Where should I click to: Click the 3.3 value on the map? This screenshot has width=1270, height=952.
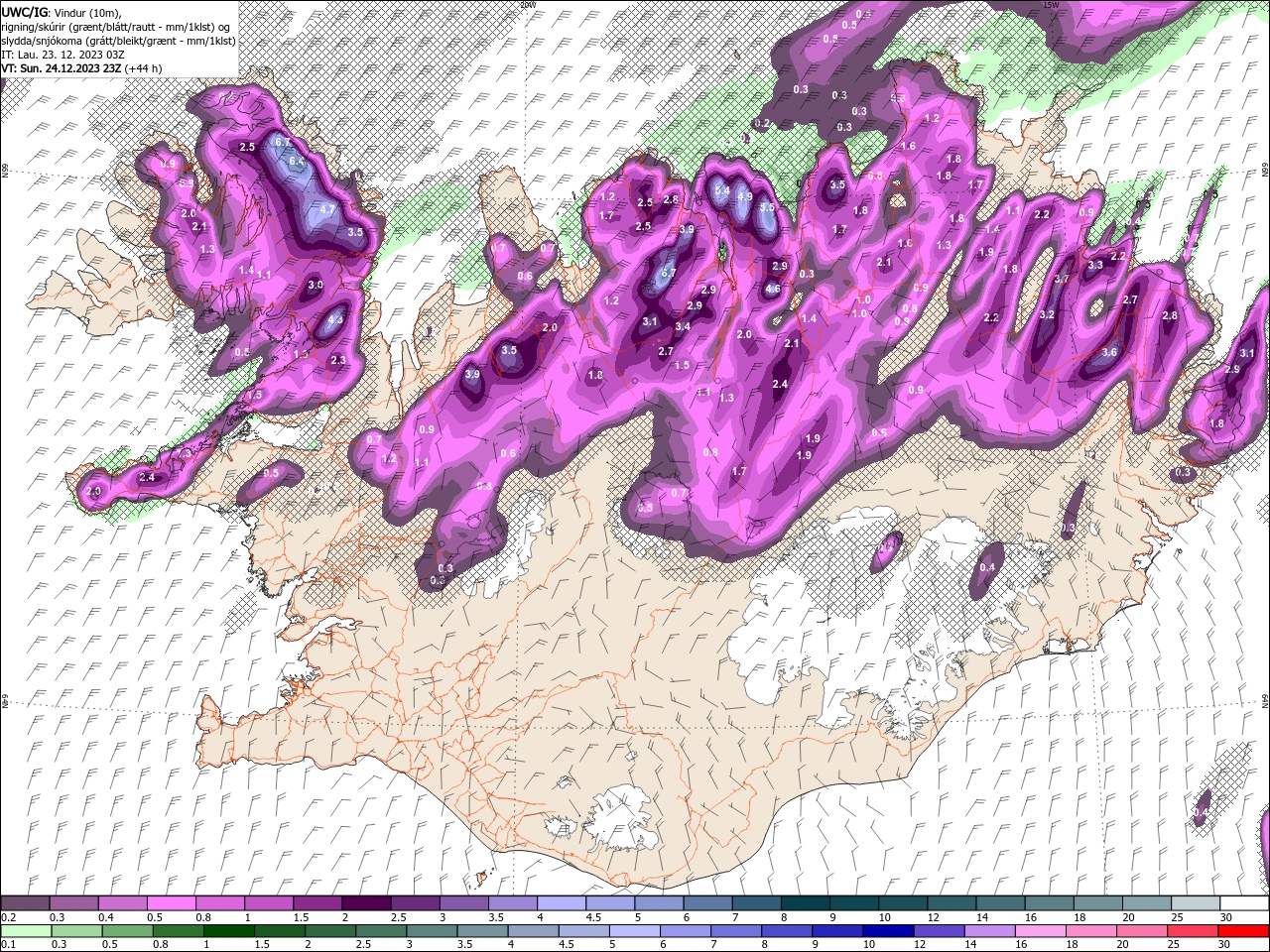pyautogui.click(x=1095, y=265)
